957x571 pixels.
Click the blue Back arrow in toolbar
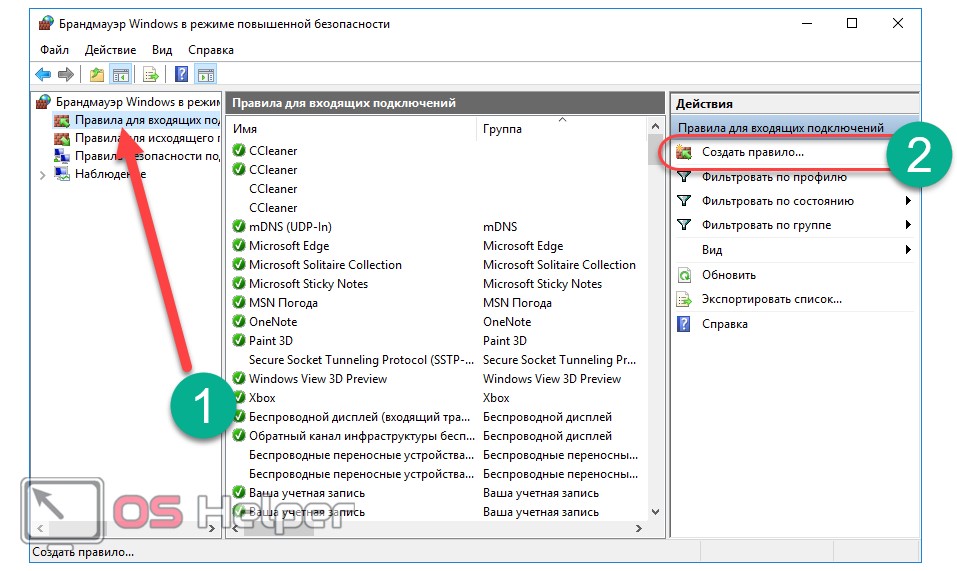tap(43, 74)
